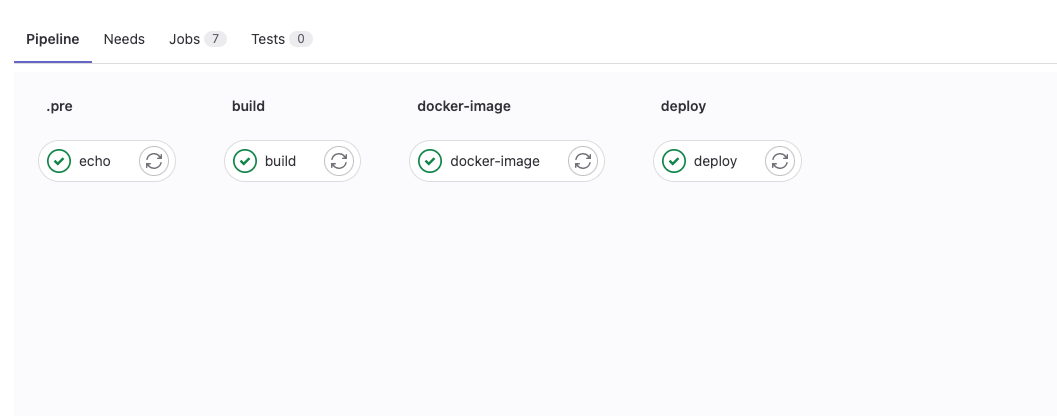Open the echo job details

click(95, 161)
